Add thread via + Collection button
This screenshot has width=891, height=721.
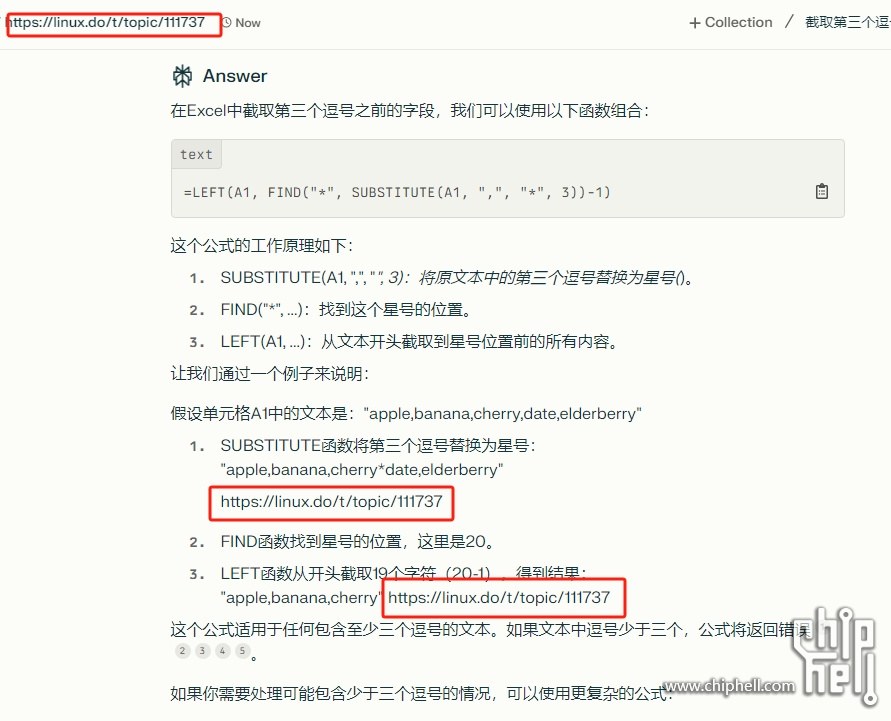pyautogui.click(x=731, y=23)
